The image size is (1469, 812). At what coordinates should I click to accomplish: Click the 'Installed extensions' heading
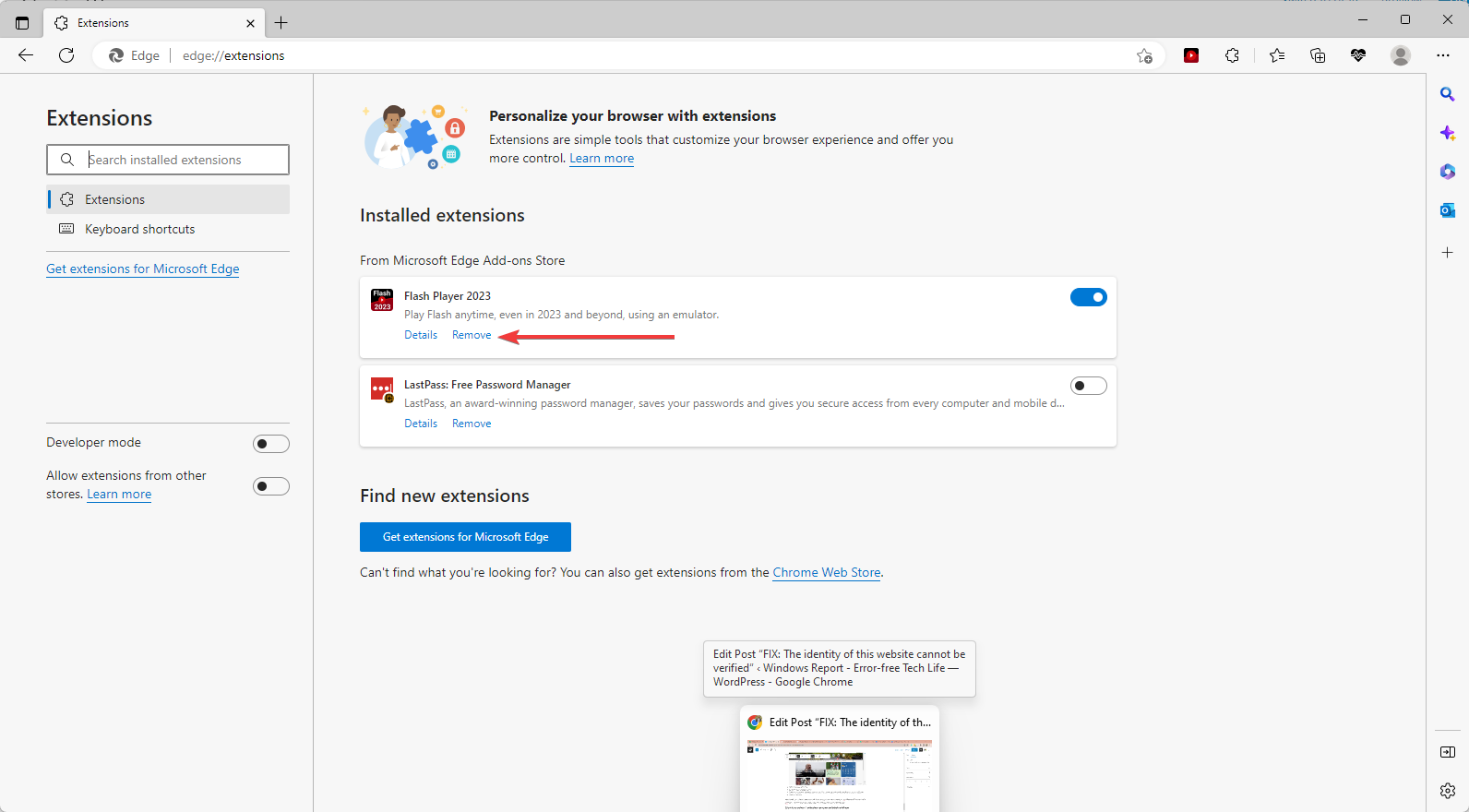[x=442, y=215]
